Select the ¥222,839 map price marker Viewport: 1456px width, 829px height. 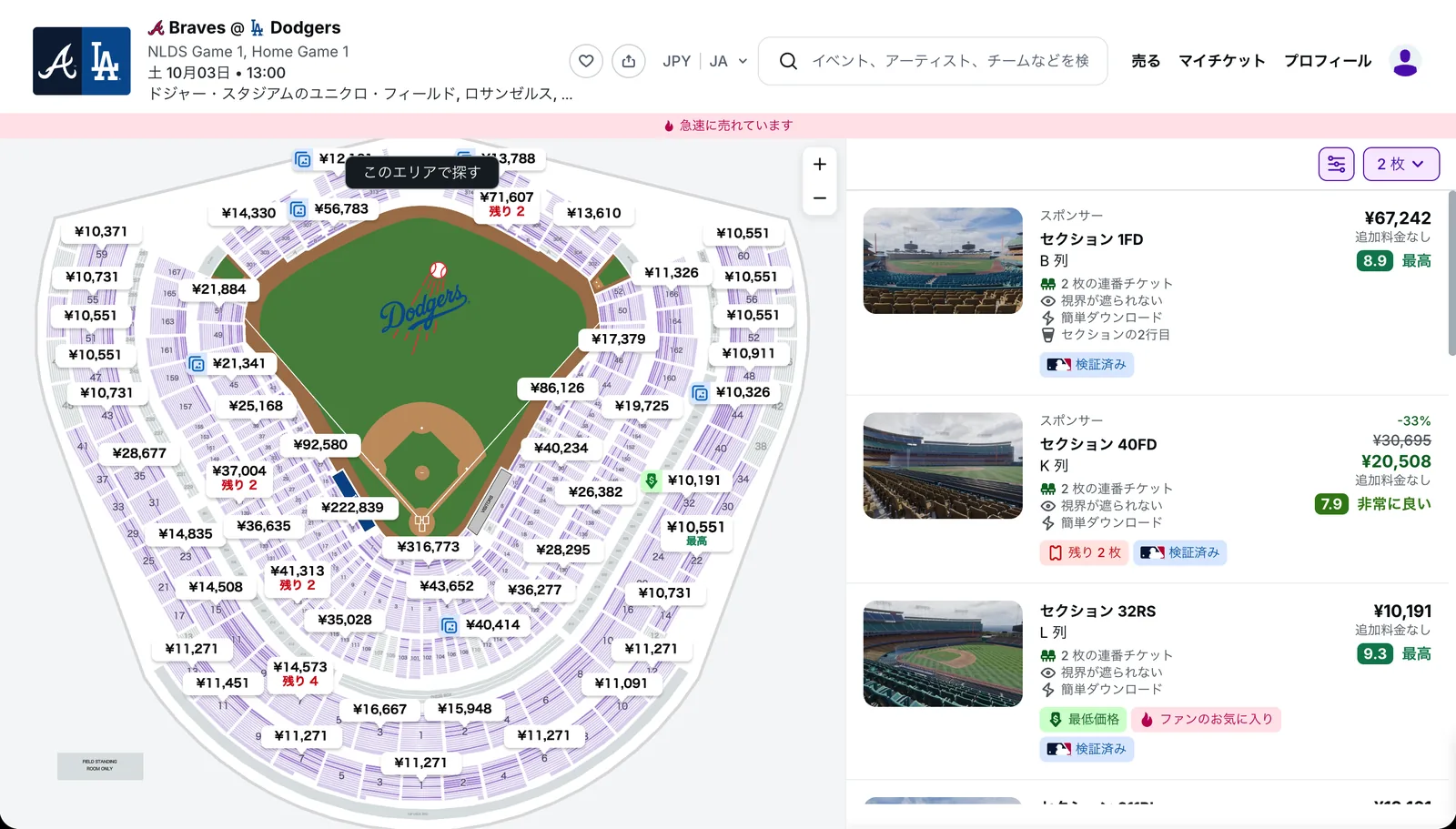pyautogui.click(x=352, y=507)
